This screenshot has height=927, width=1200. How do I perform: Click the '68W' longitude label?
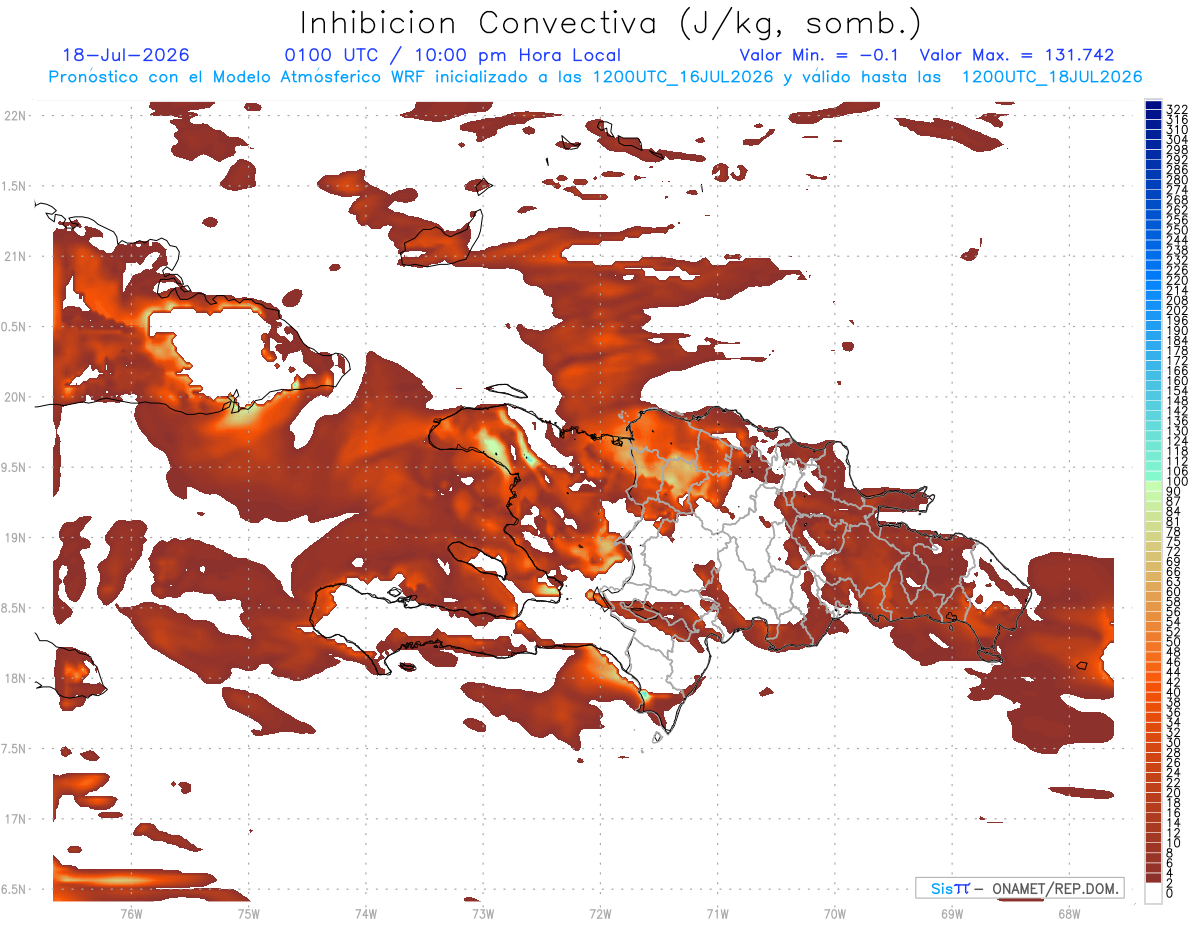pyautogui.click(x=1069, y=912)
